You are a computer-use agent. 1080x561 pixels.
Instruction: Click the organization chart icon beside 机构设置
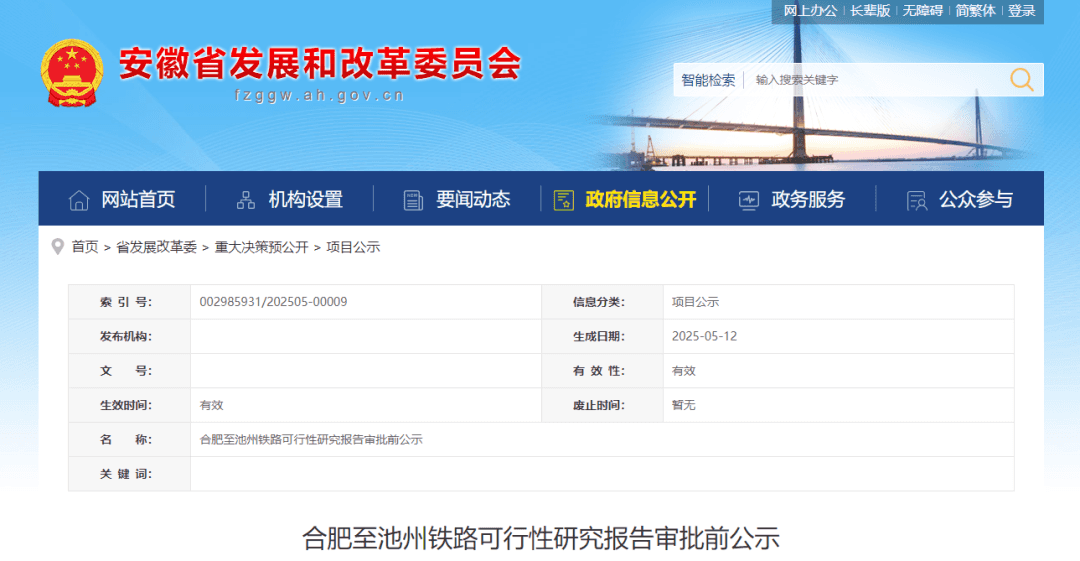(246, 200)
